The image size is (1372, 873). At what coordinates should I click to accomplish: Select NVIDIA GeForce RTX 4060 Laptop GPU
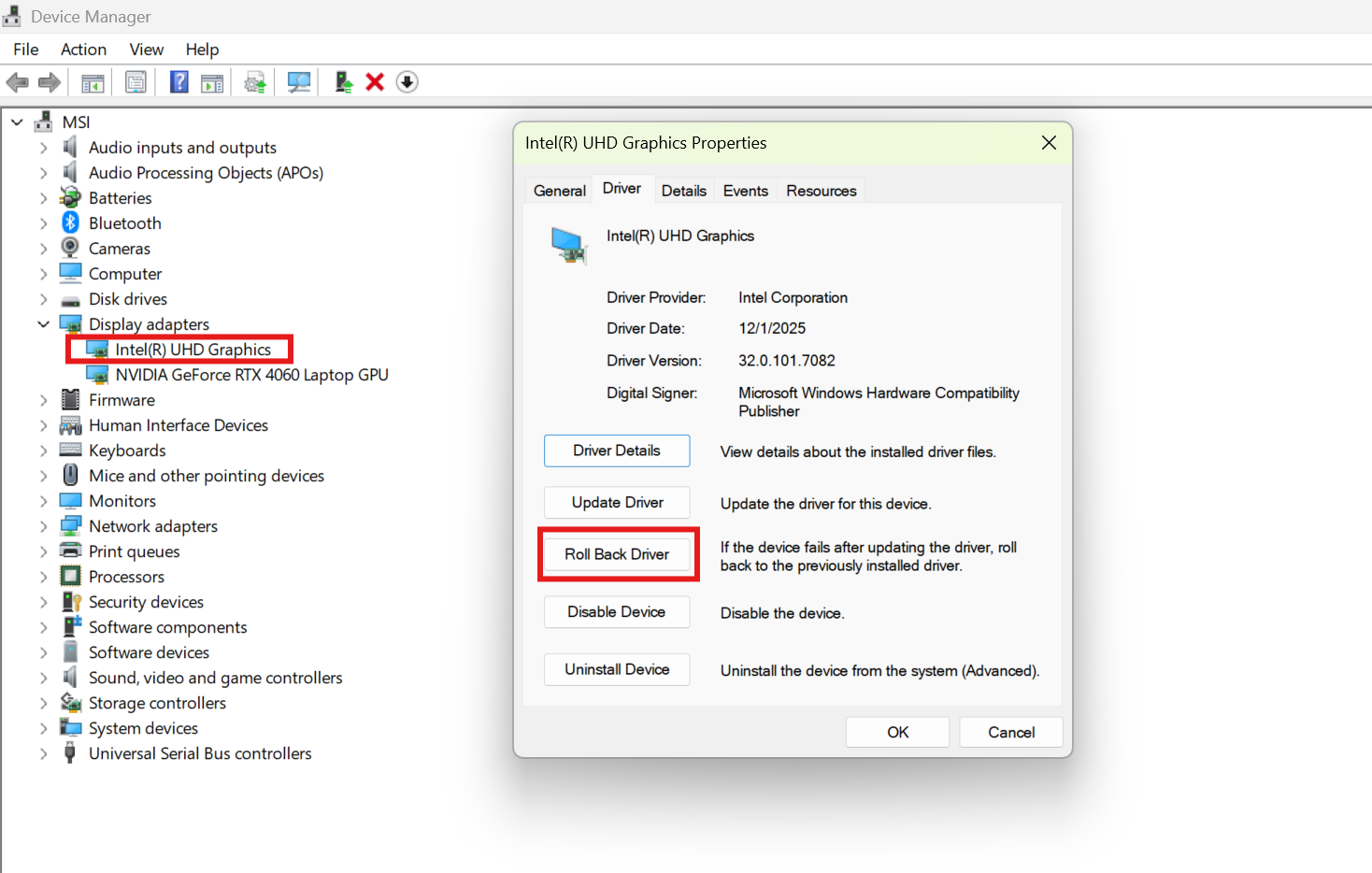tap(251, 375)
